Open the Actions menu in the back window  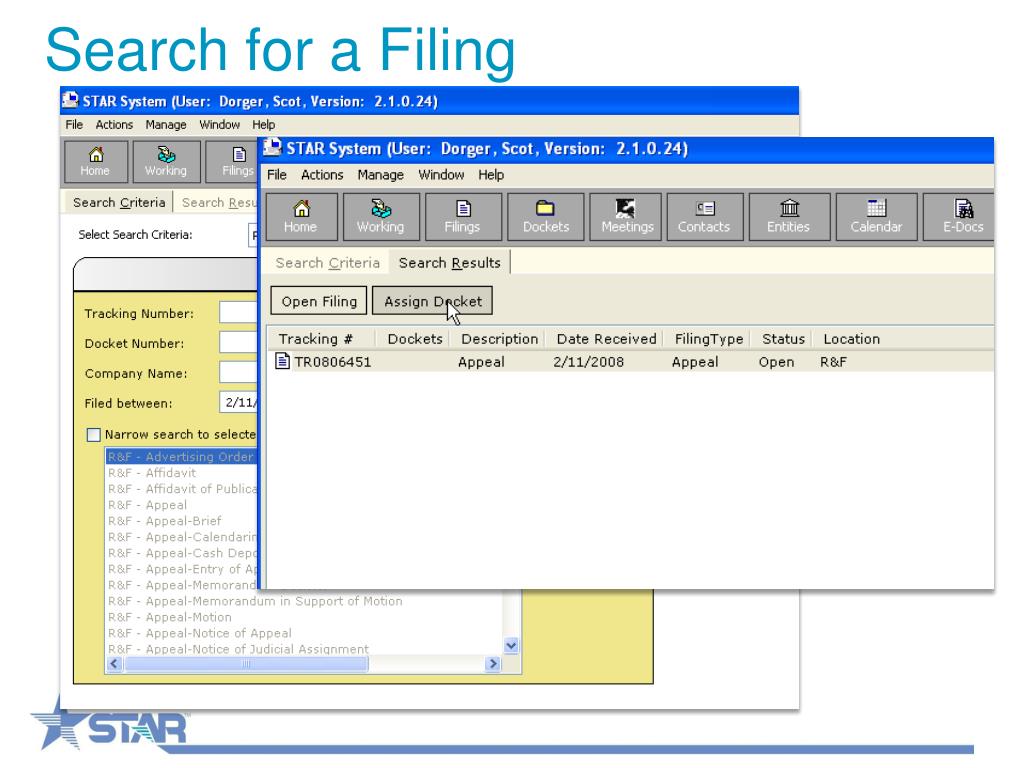pyautogui.click(x=114, y=125)
